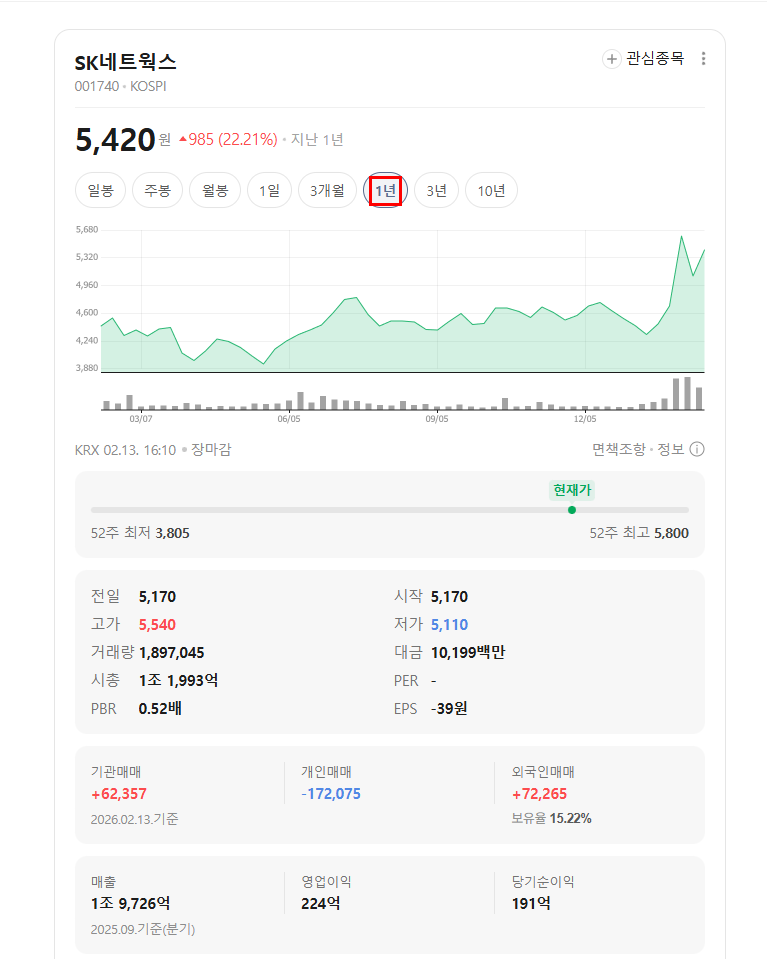
Task: Select the 일봉 chart tab
Action: click(100, 191)
